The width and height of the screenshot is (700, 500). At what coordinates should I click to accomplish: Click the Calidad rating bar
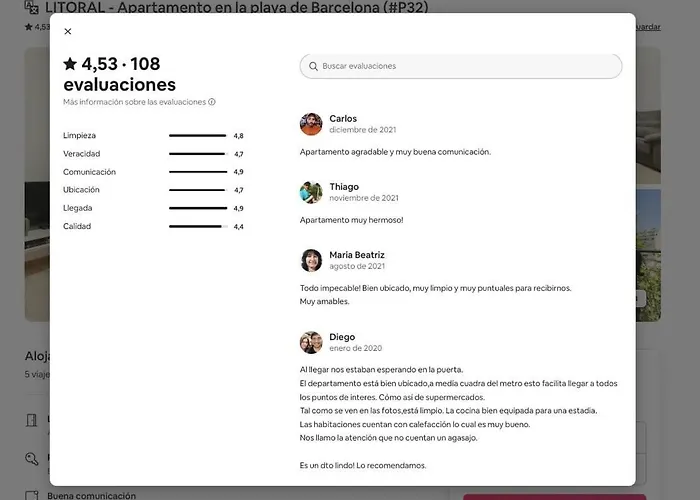(198, 226)
